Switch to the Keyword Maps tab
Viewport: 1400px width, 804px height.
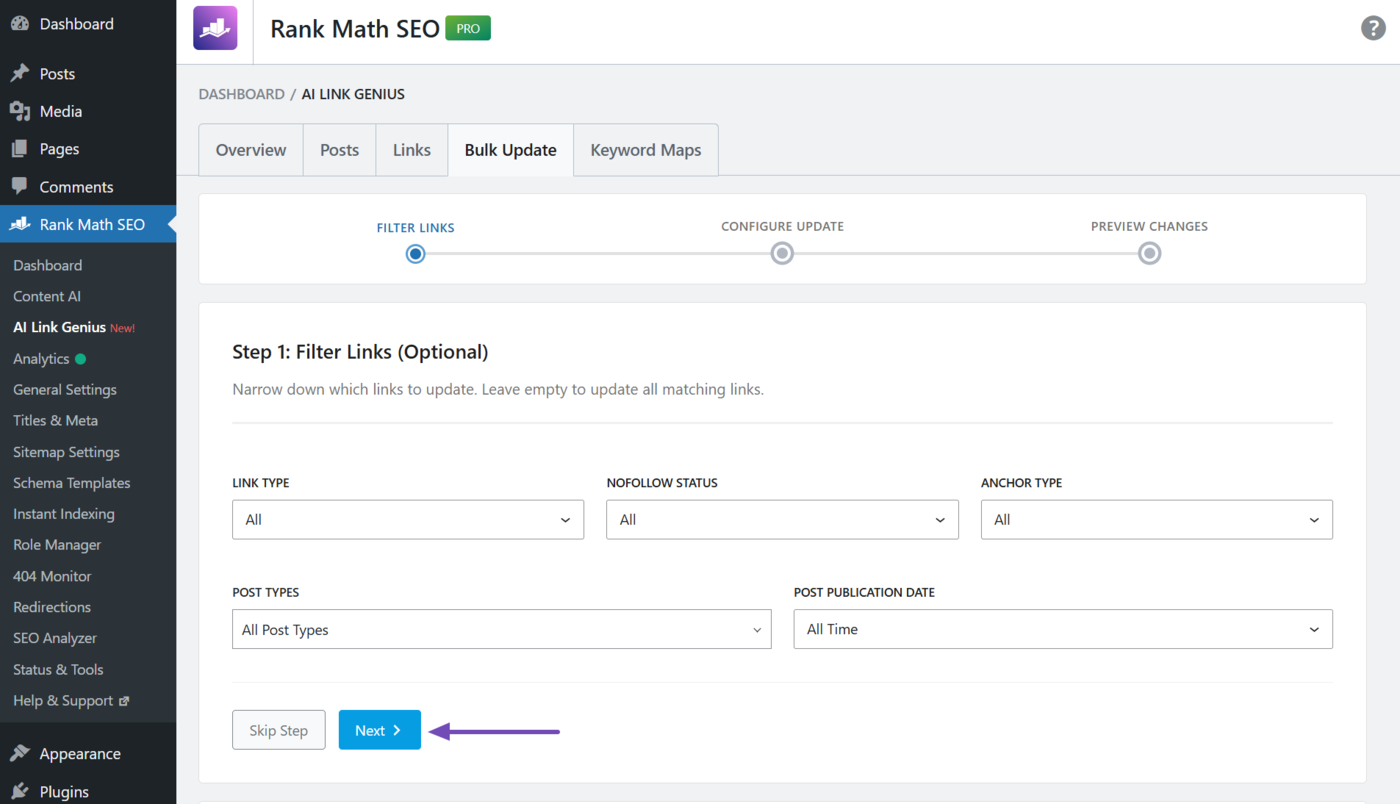pyautogui.click(x=646, y=150)
